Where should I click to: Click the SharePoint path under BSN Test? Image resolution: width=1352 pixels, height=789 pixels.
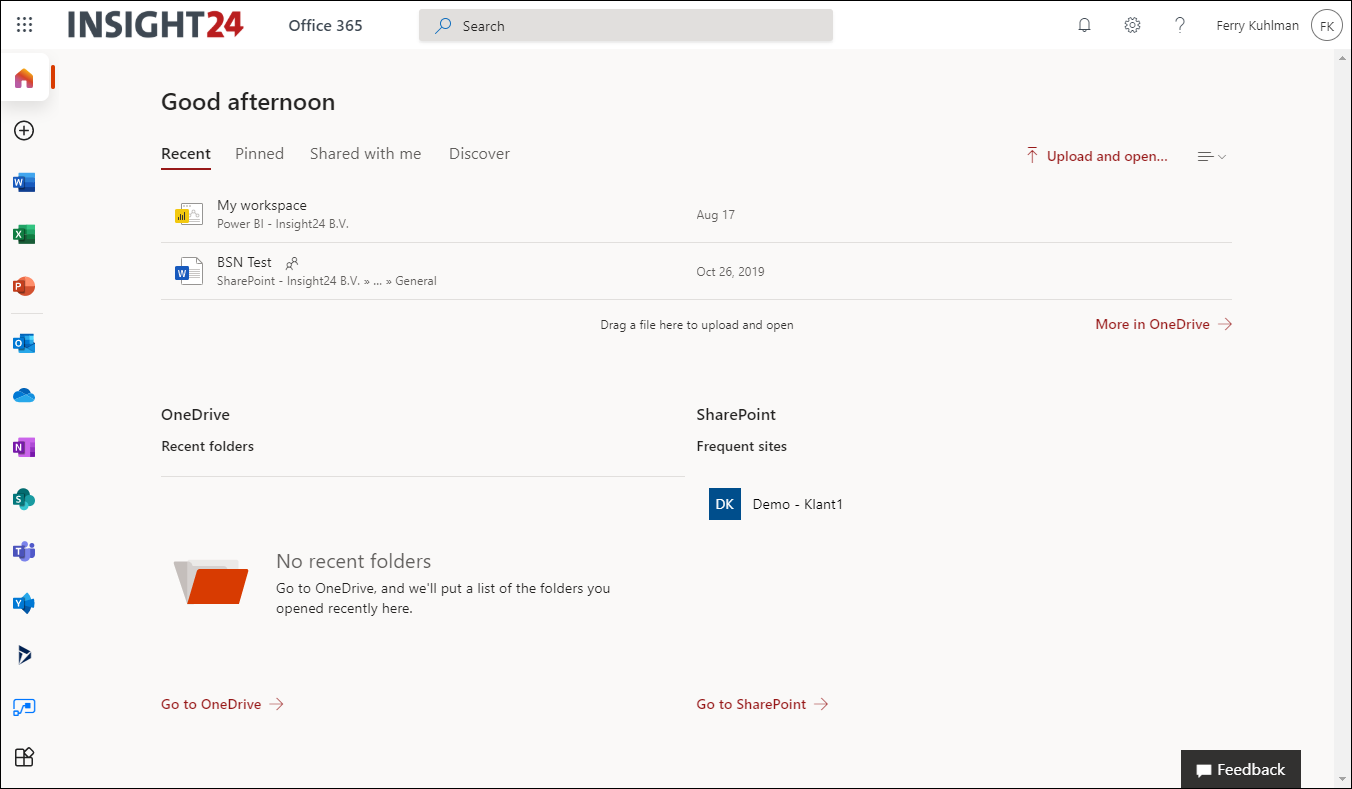click(x=327, y=281)
